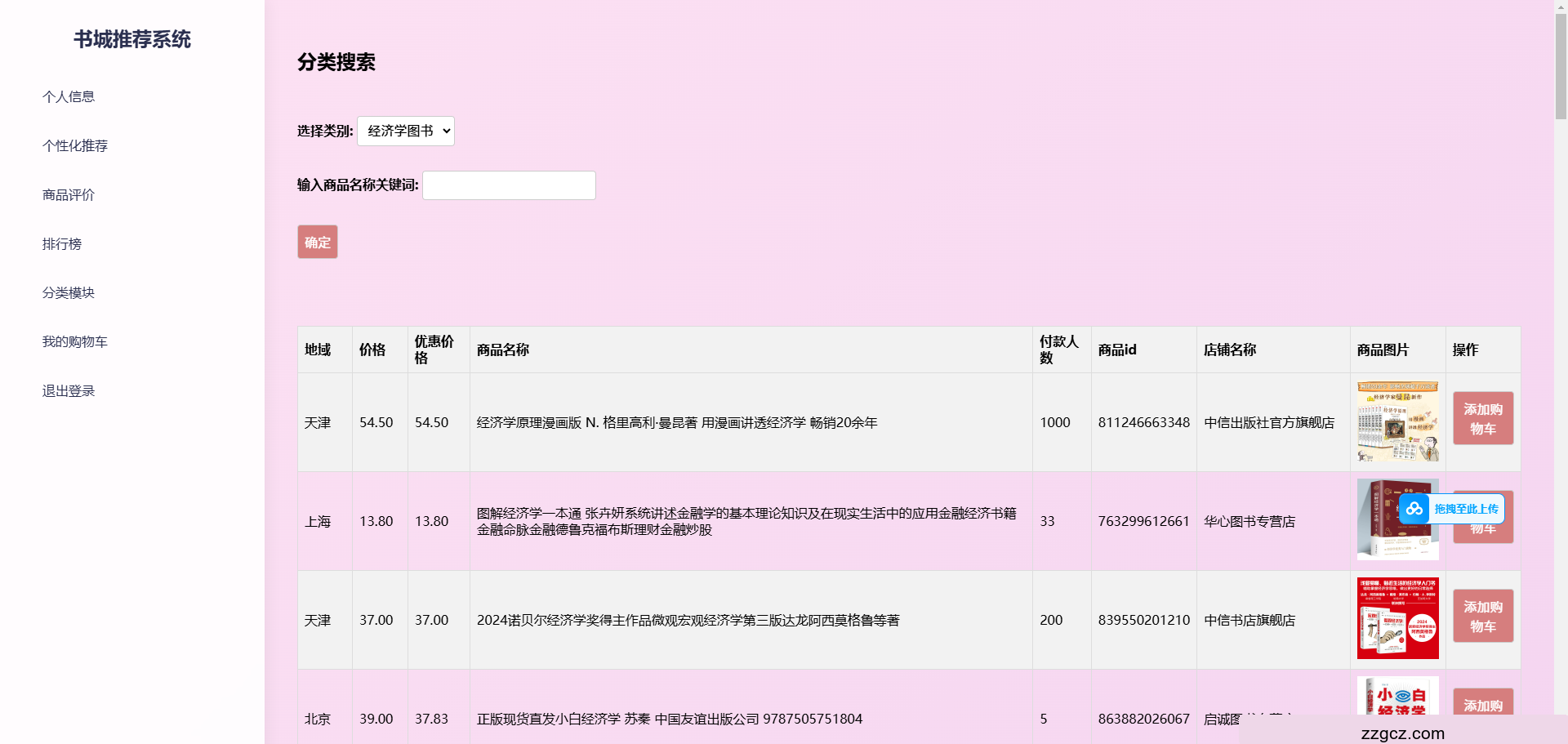Screen dimensions: 1568x744
Task: Add the 2024诺贝尔经济学奖 book to cart
Action: click(x=1482, y=617)
